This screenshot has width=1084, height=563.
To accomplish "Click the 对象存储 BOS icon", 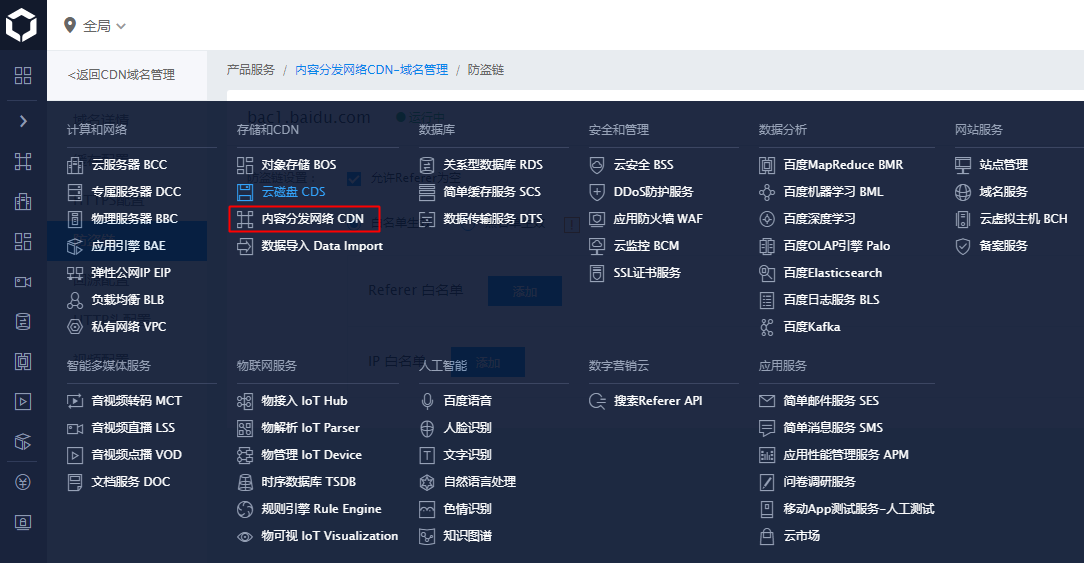I will tap(245, 165).
